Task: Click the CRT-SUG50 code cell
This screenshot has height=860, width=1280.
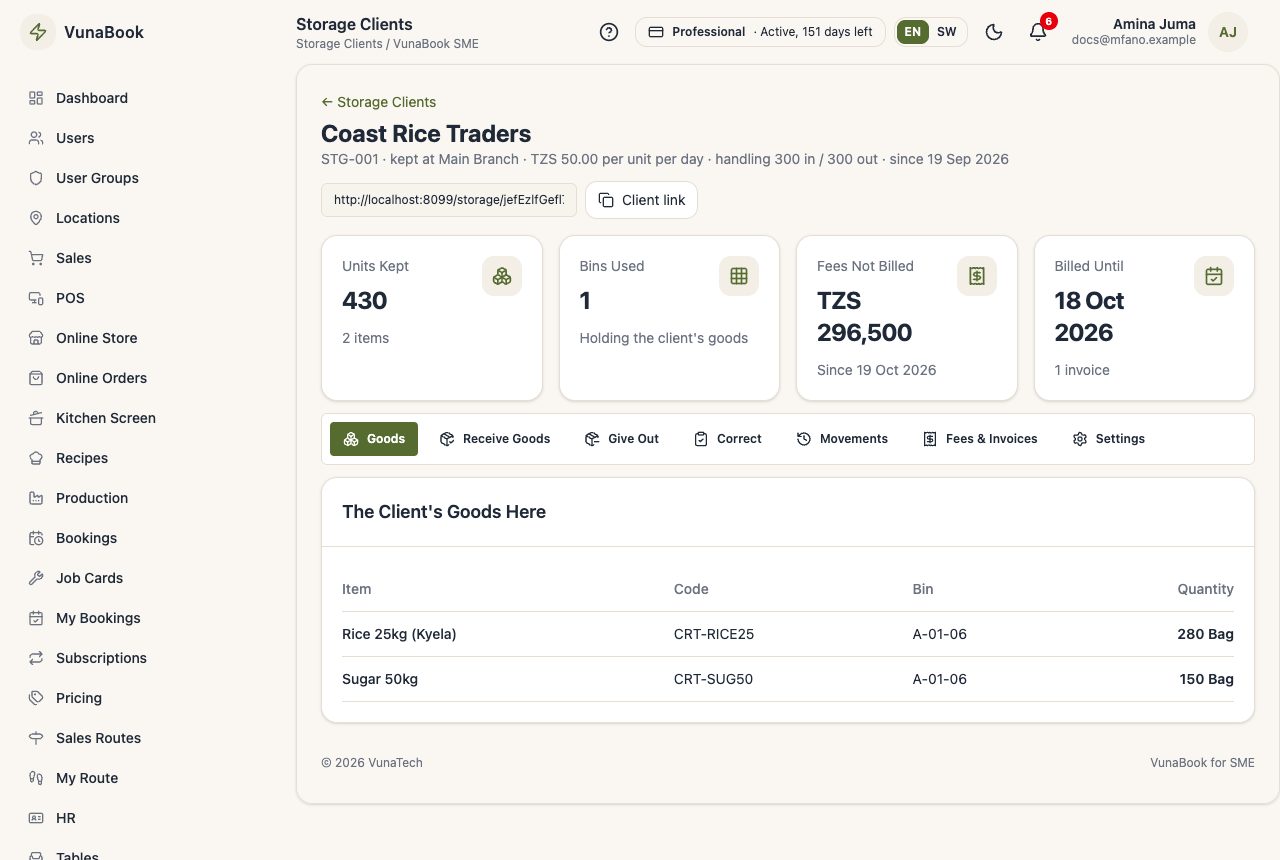Action: click(713, 679)
